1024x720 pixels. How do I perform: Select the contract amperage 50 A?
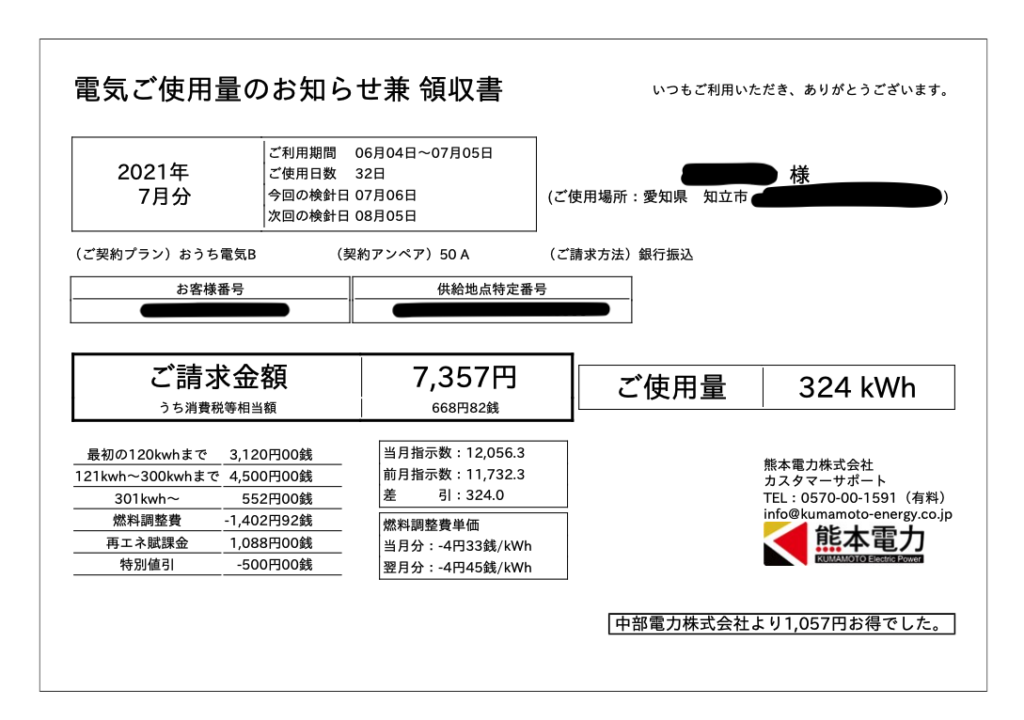click(455, 255)
